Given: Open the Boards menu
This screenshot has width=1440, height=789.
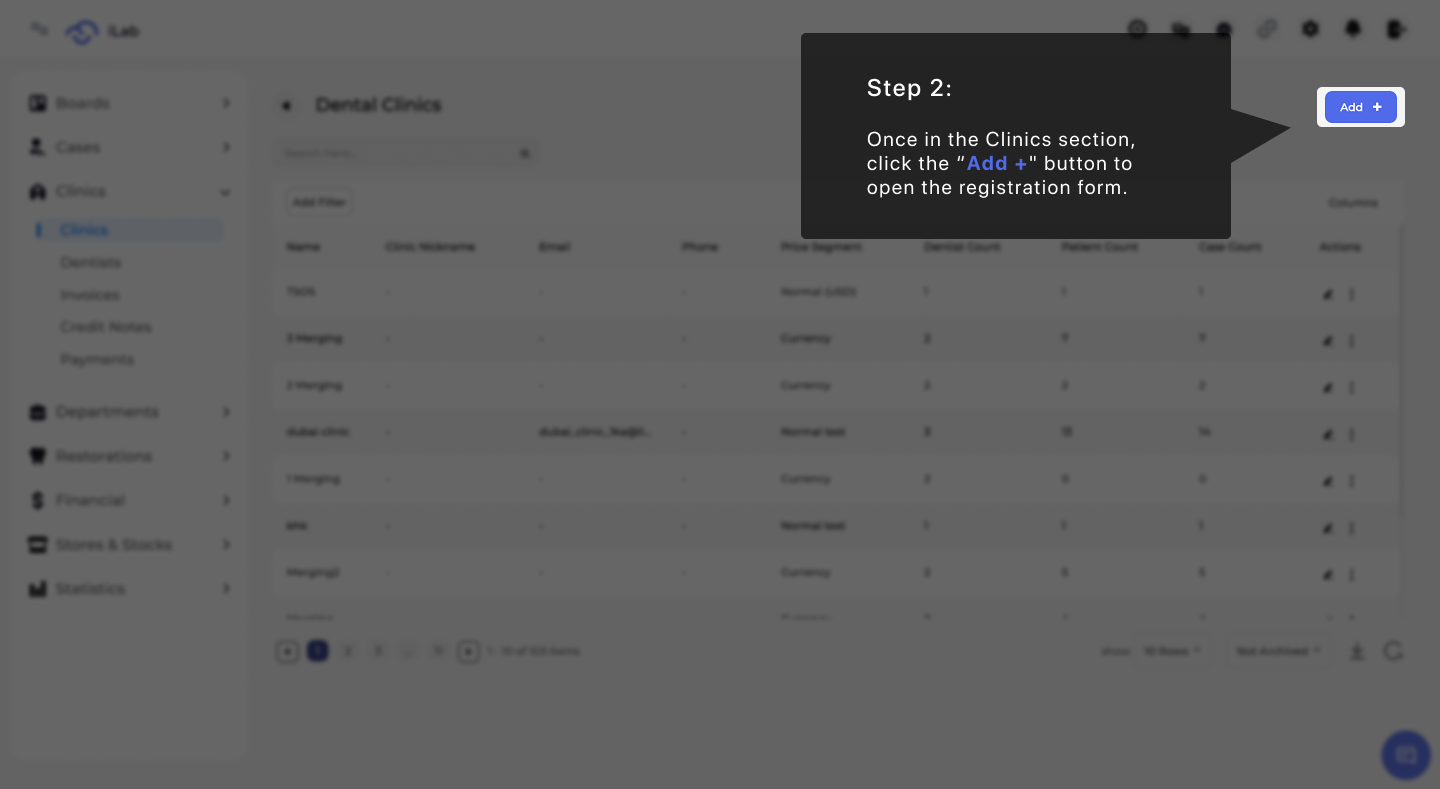Looking at the screenshot, I should pos(129,103).
